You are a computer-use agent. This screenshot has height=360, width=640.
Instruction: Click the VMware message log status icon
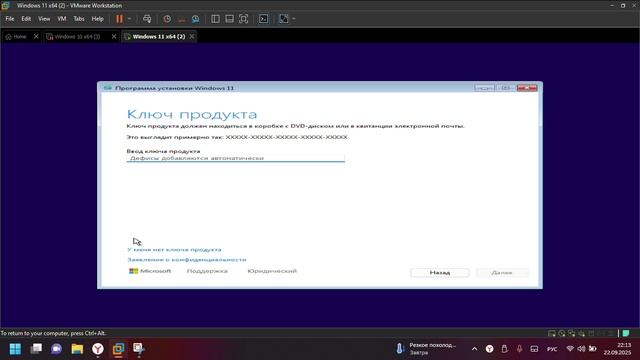(x=626, y=333)
